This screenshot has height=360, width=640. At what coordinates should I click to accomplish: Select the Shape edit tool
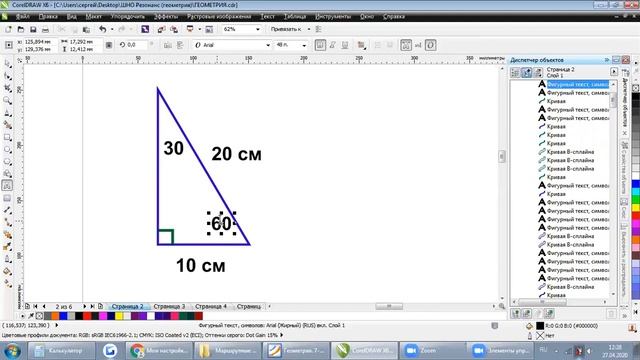coord(7,76)
